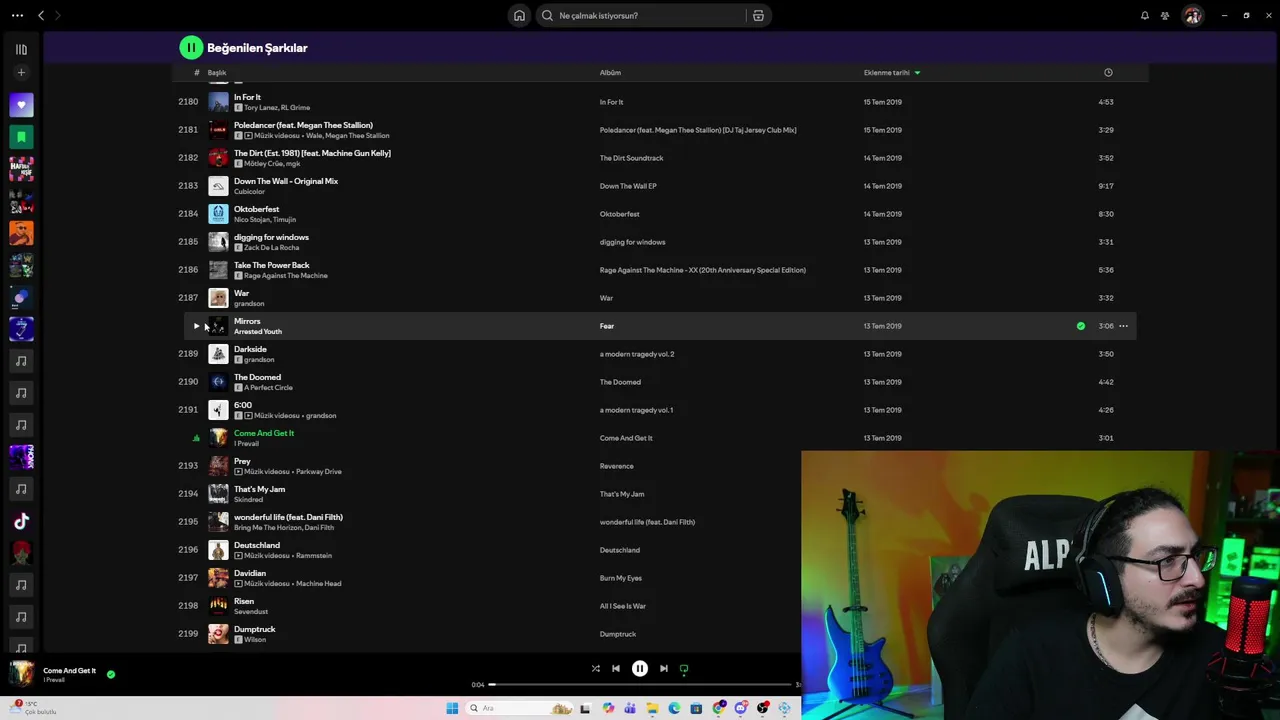The width and height of the screenshot is (1280, 720).
Task: Toggle repeat mode in the player
Action: click(x=684, y=668)
